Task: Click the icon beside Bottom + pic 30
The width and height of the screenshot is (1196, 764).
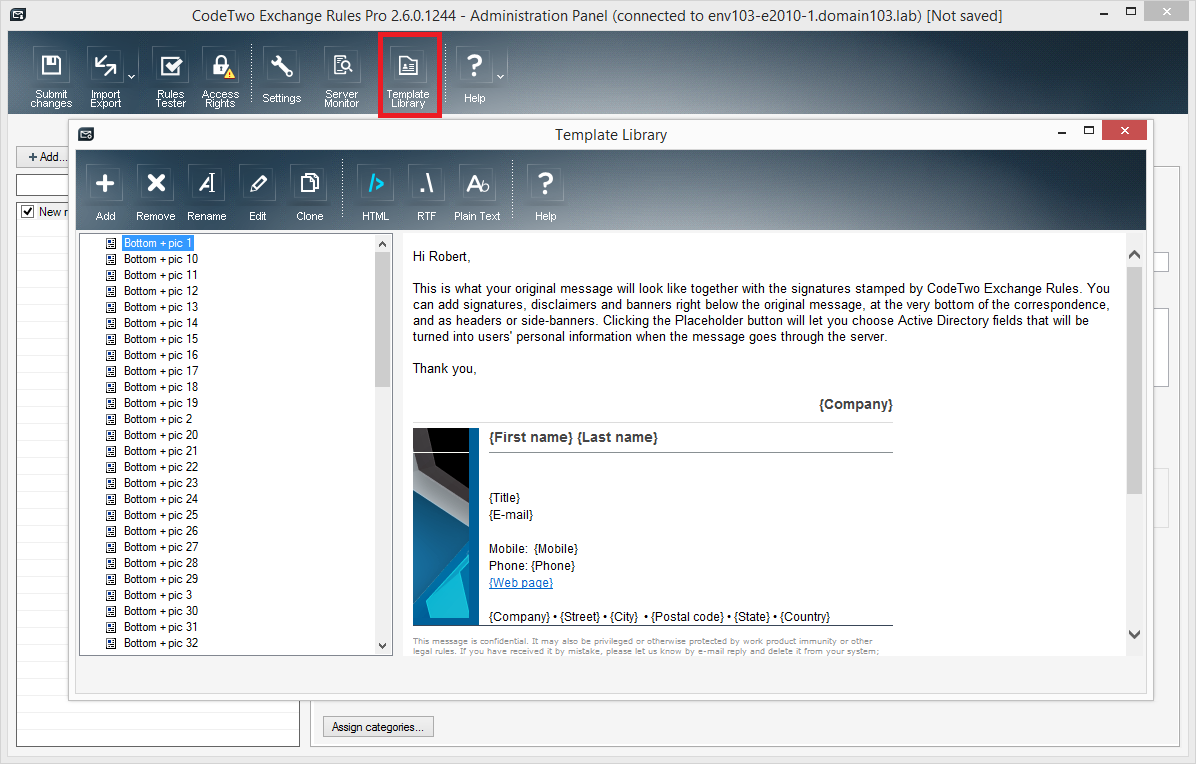Action: 111,612
